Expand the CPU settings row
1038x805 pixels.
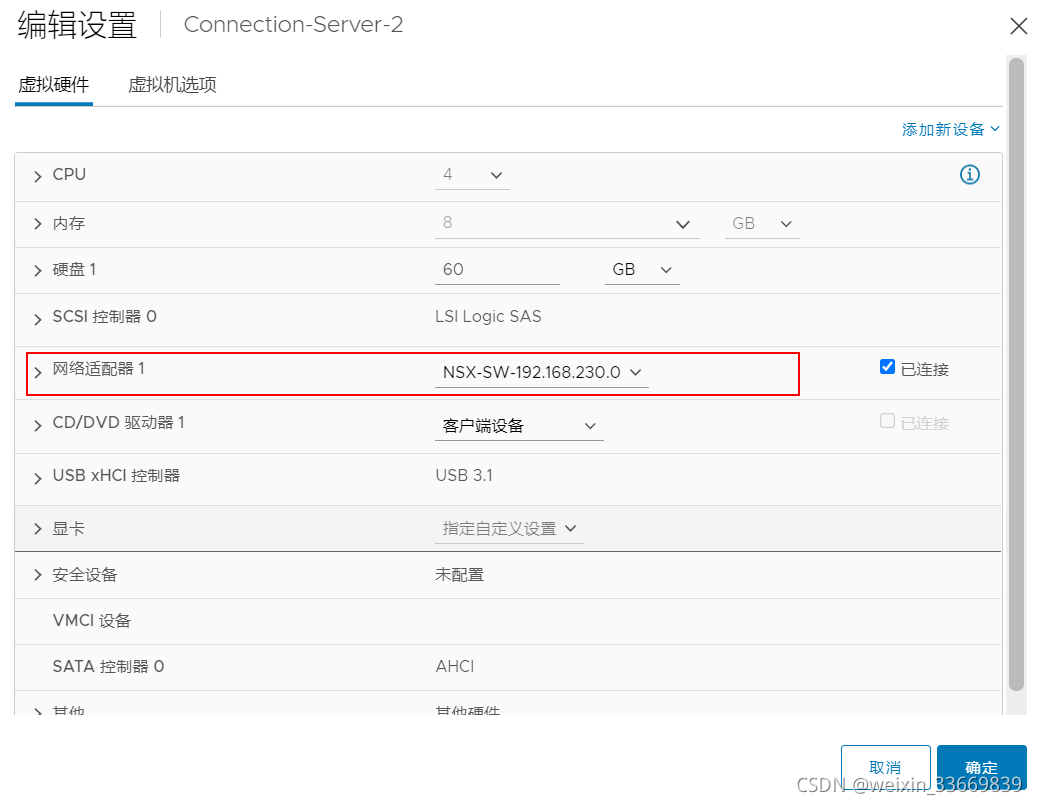(38, 176)
